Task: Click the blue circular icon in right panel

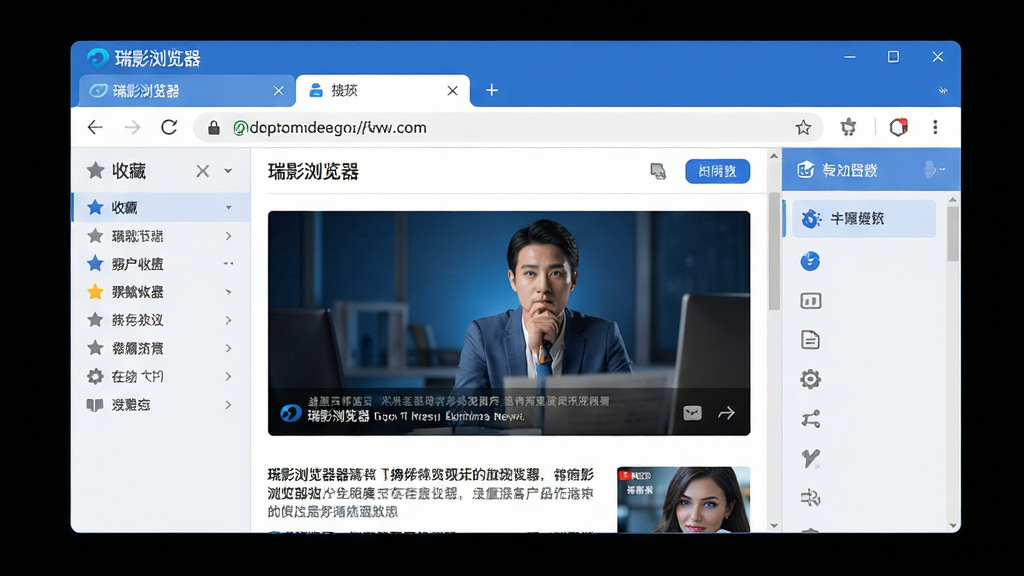Action: 810,261
